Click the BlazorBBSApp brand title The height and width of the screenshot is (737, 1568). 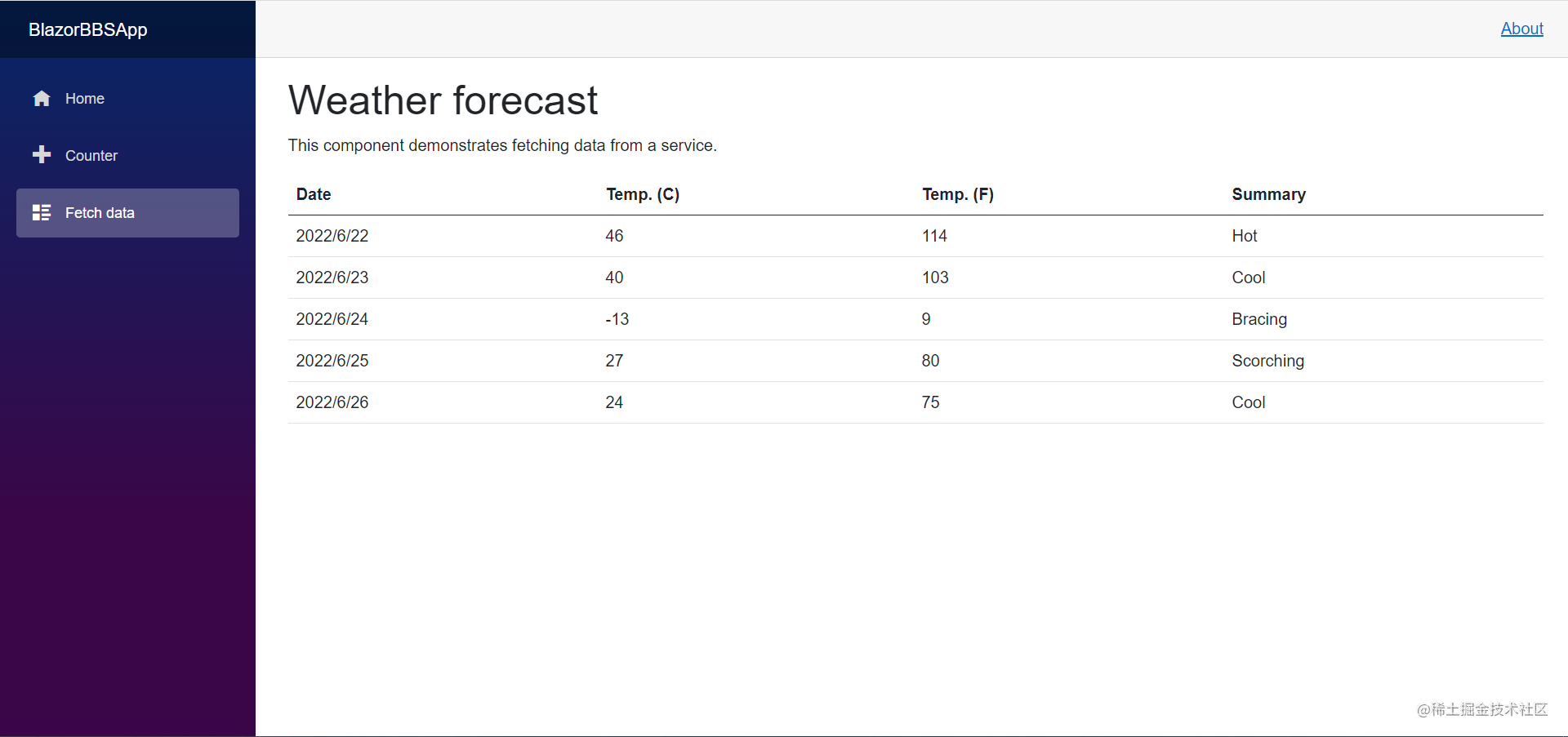[88, 29]
